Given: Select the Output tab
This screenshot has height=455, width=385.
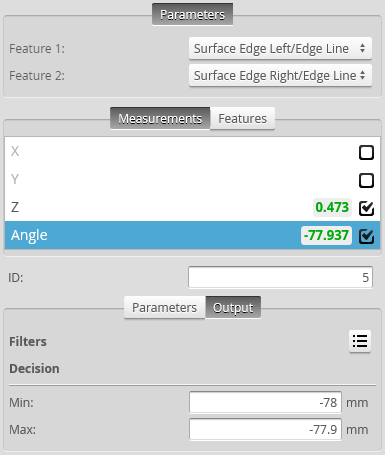Looking at the screenshot, I should pyautogui.click(x=233, y=307).
